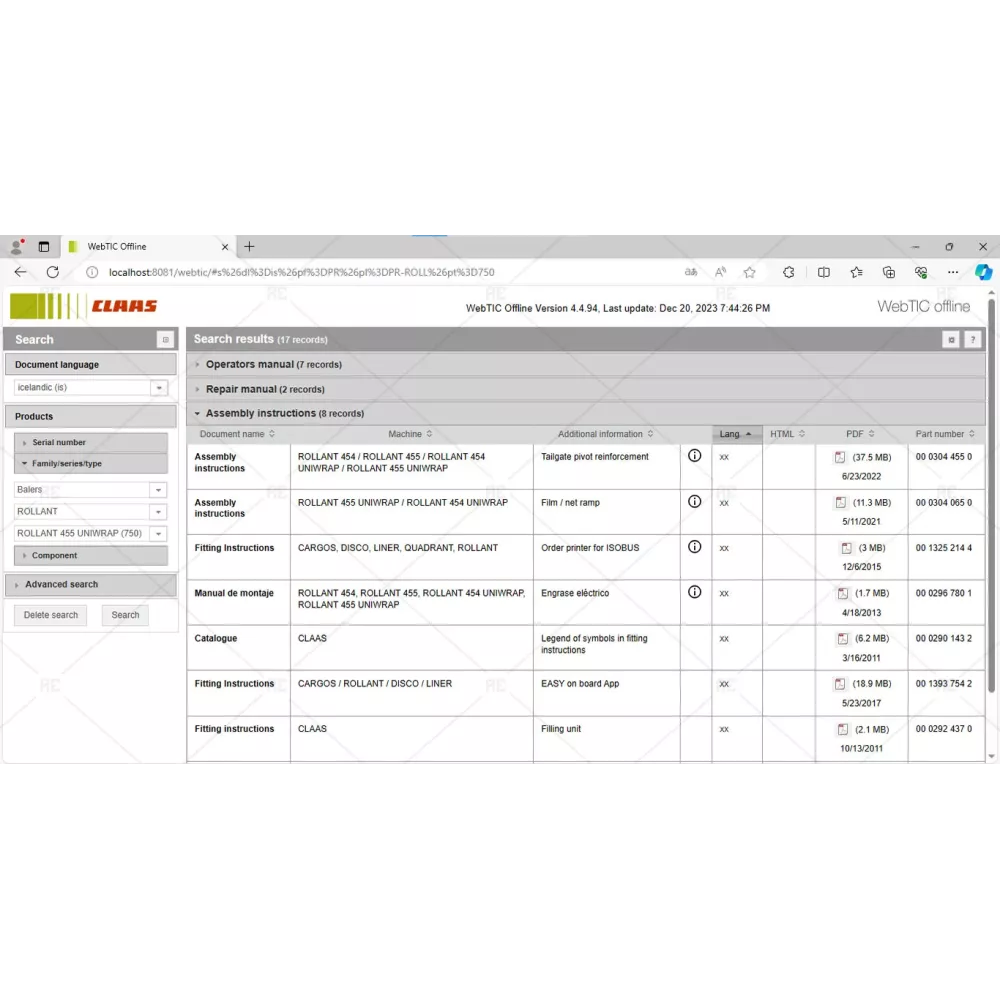Open the EASY on board App PDF

click(x=840, y=684)
